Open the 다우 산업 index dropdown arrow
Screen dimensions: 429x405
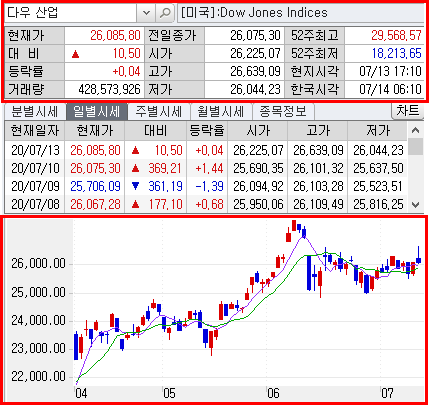click(146, 13)
